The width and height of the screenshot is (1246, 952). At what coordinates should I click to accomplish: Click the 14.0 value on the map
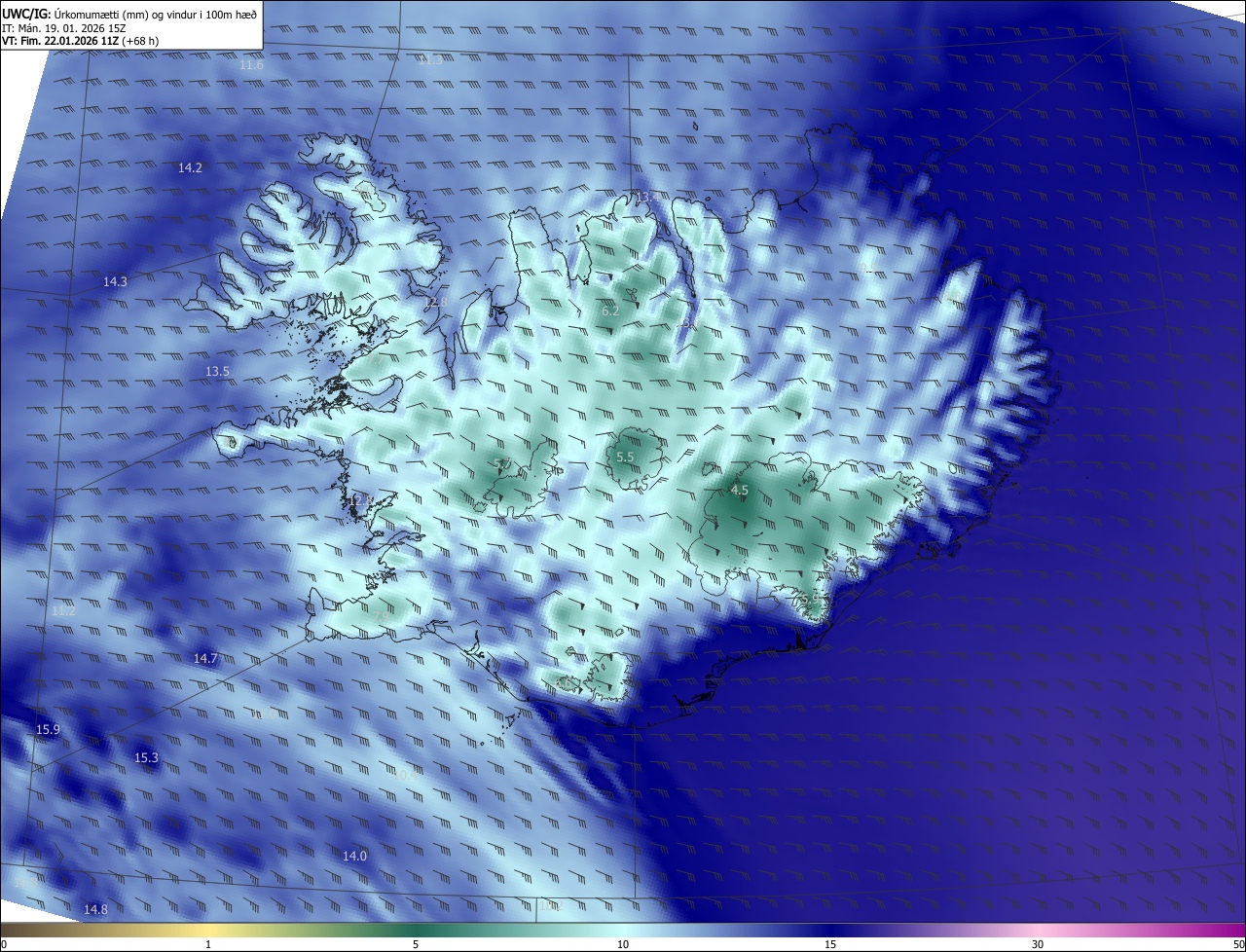[354, 857]
